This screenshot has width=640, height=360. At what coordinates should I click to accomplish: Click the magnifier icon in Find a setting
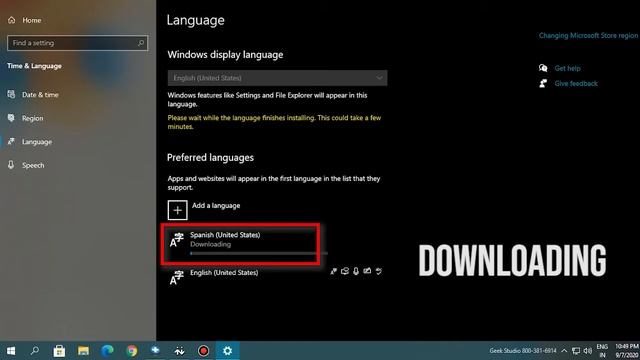click(x=141, y=43)
